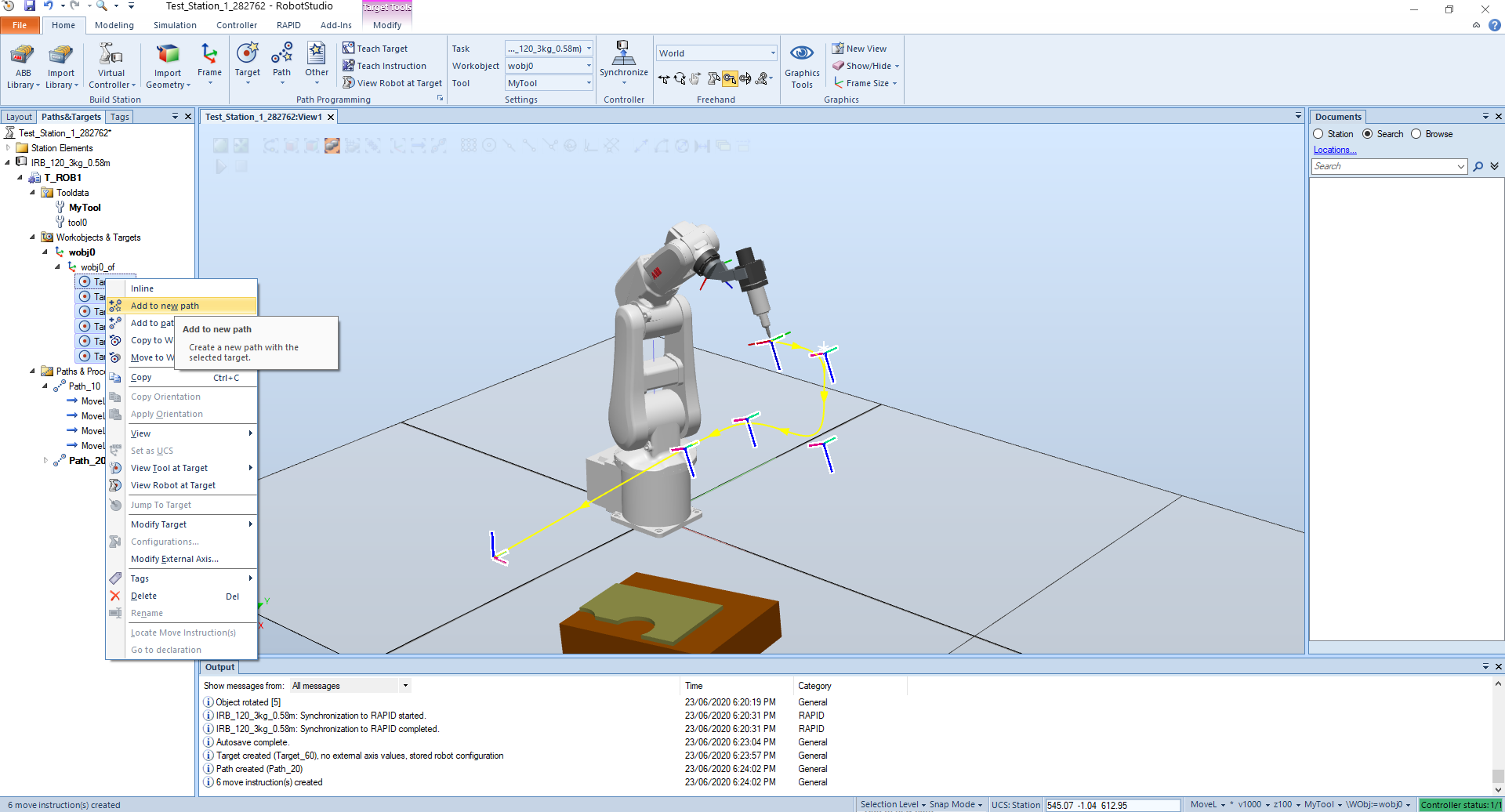Click the Locations link
The height and width of the screenshot is (812, 1505).
[1334, 150]
